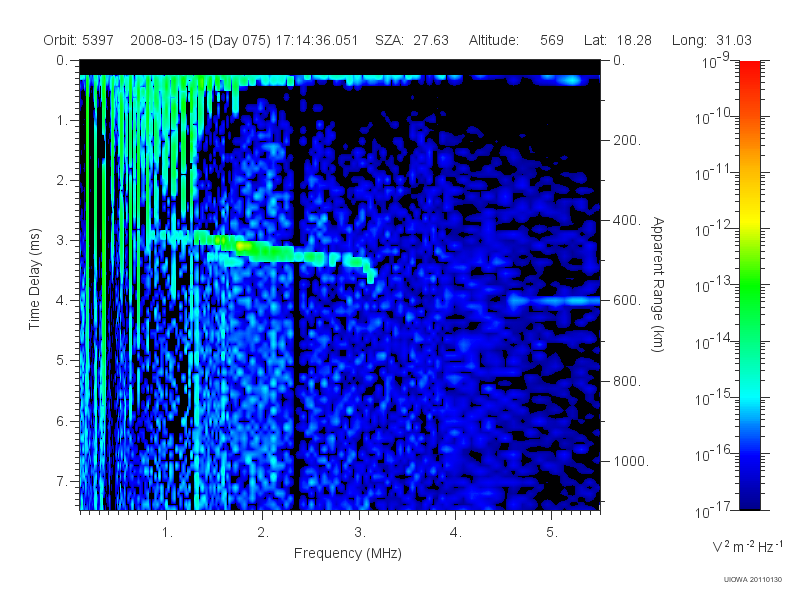Click the '600.' Apparent Range tick label
Screen dimensions: 800x600
pyautogui.click(x=627, y=301)
